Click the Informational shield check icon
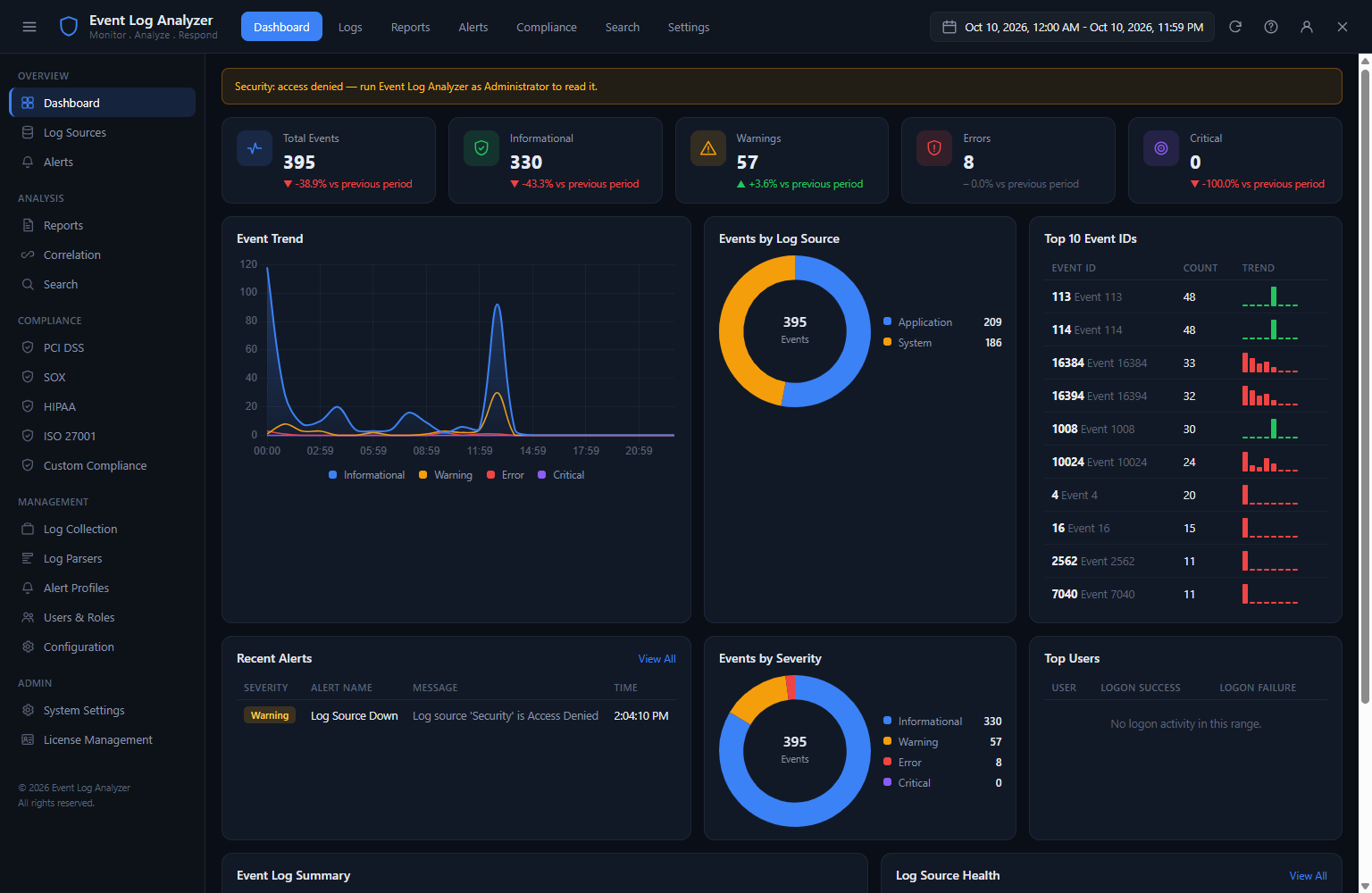 click(481, 148)
